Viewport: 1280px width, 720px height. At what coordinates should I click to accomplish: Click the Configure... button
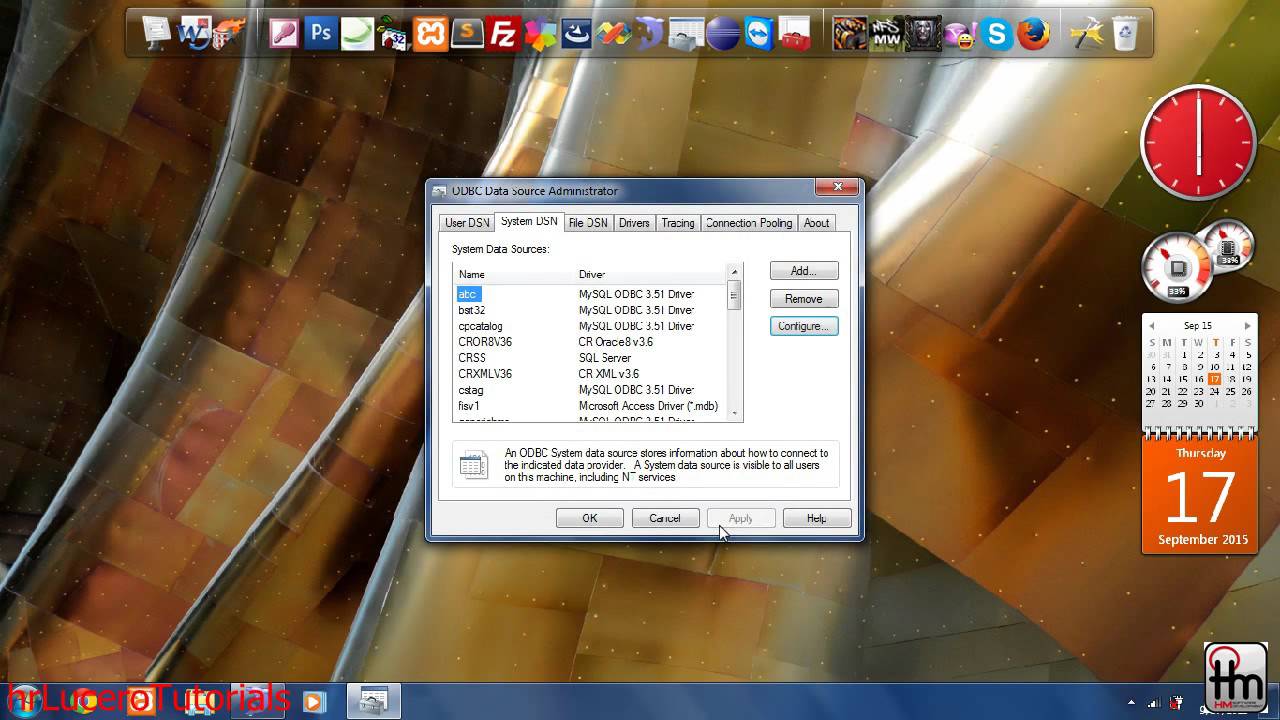[804, 326]
